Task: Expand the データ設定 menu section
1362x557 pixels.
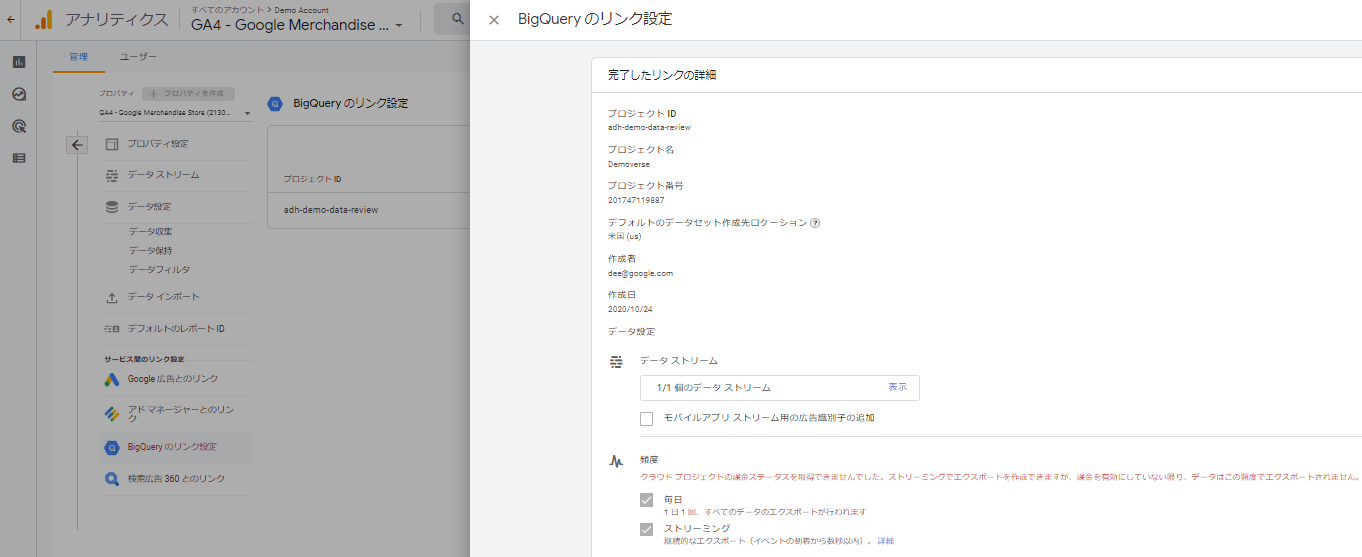Action: [x=149, y=207]
